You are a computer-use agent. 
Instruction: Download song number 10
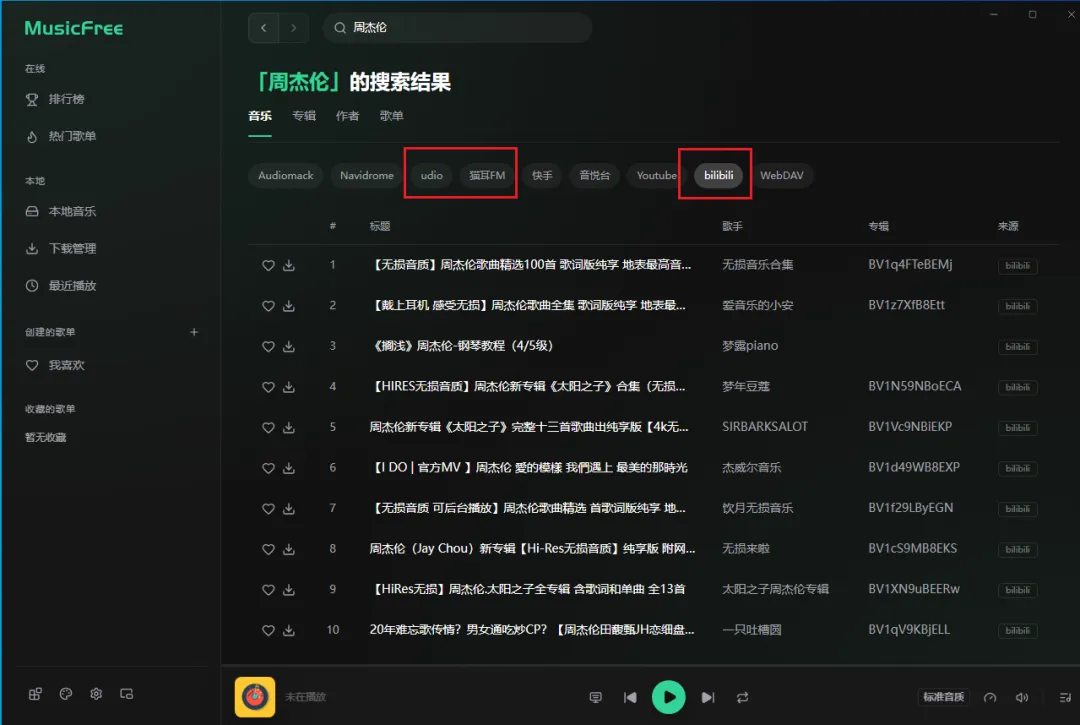(x=289, y=631)
